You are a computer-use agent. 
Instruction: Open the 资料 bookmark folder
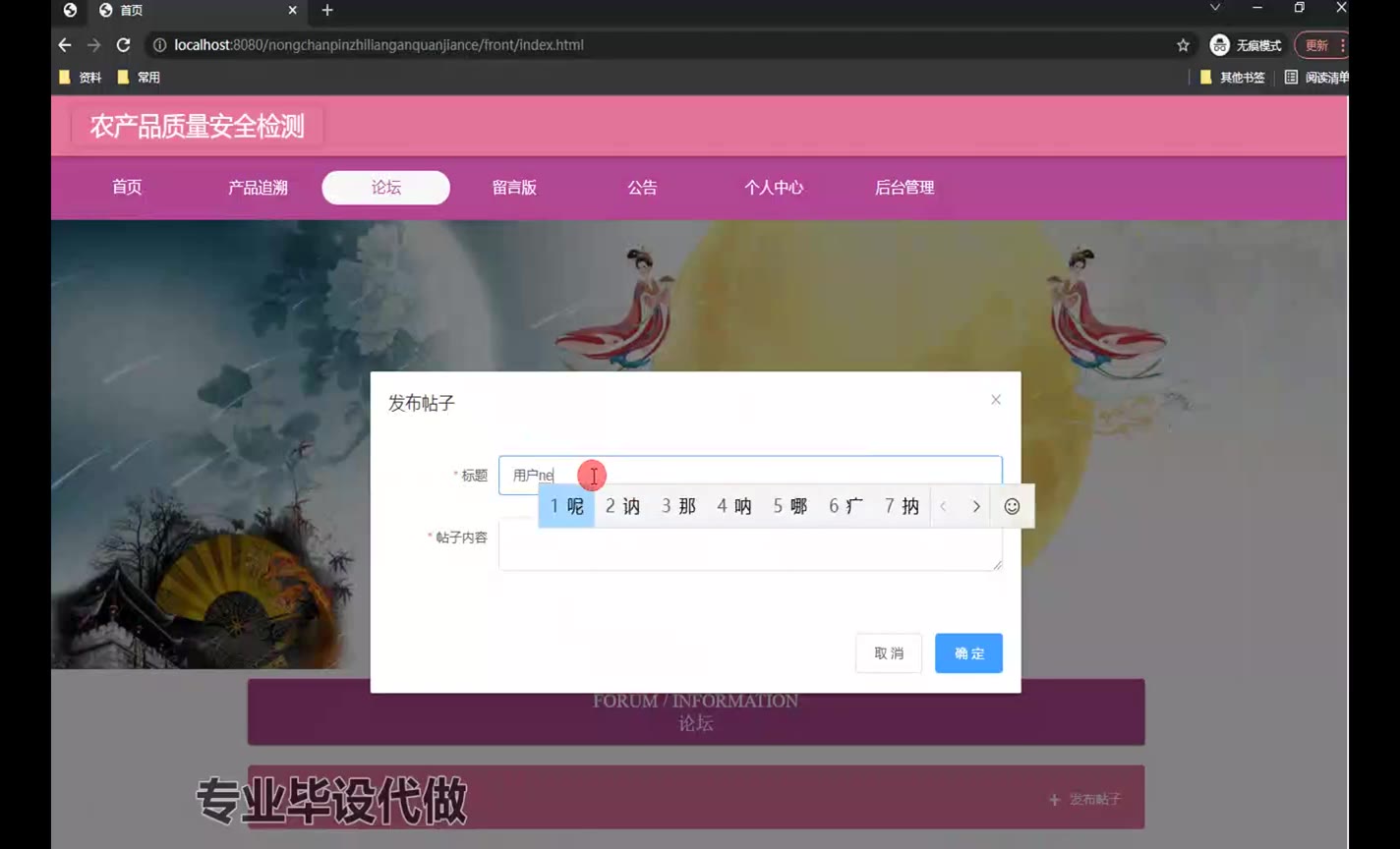81,78
